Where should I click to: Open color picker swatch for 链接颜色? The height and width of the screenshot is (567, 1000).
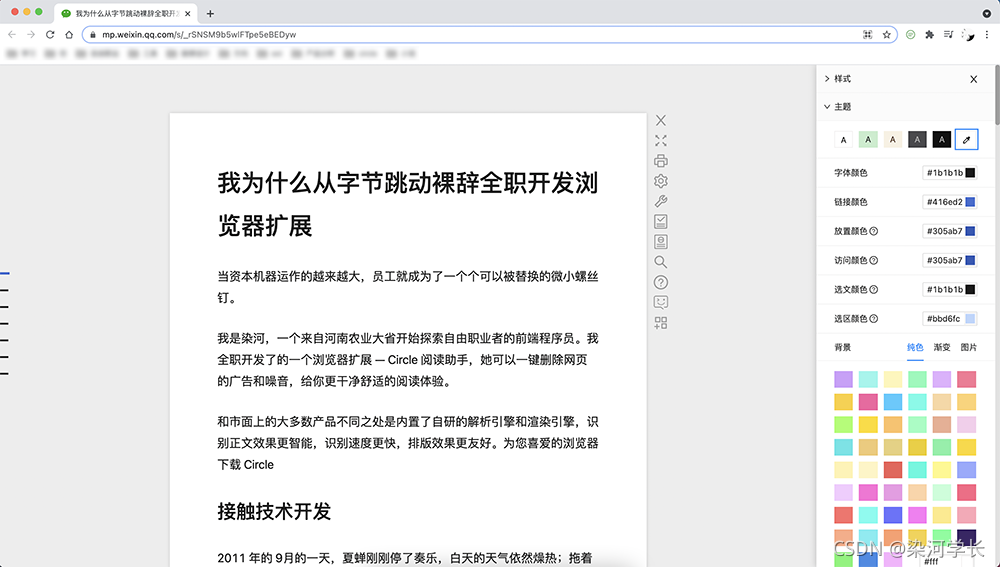(x=970, y=202)
